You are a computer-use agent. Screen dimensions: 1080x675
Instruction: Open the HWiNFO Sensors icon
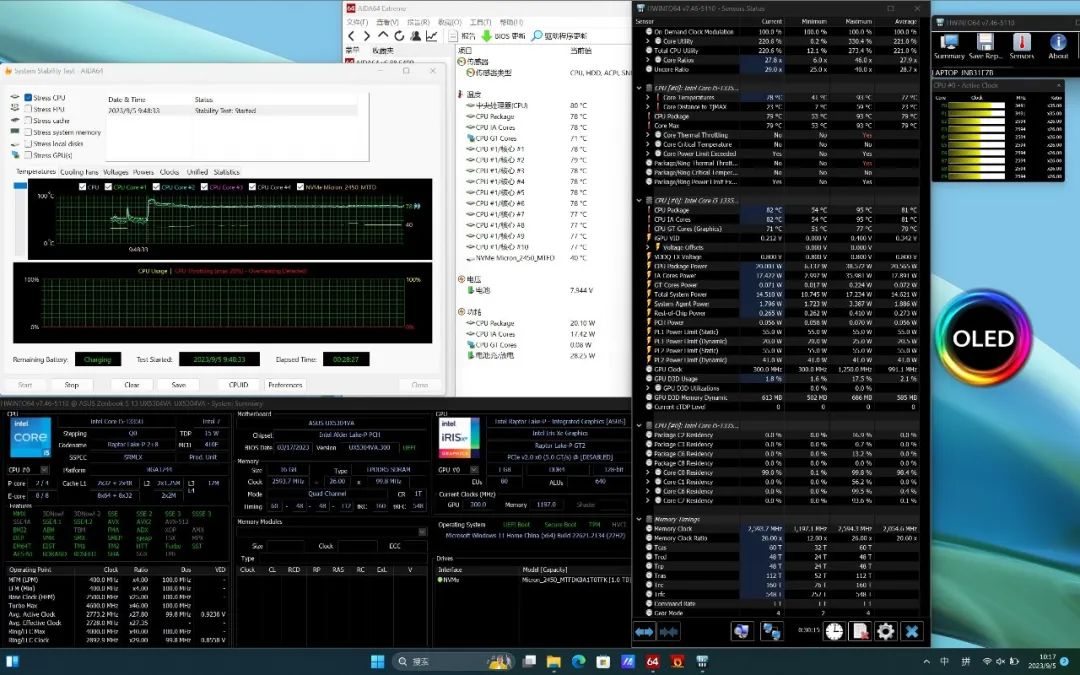(1021, 46)
